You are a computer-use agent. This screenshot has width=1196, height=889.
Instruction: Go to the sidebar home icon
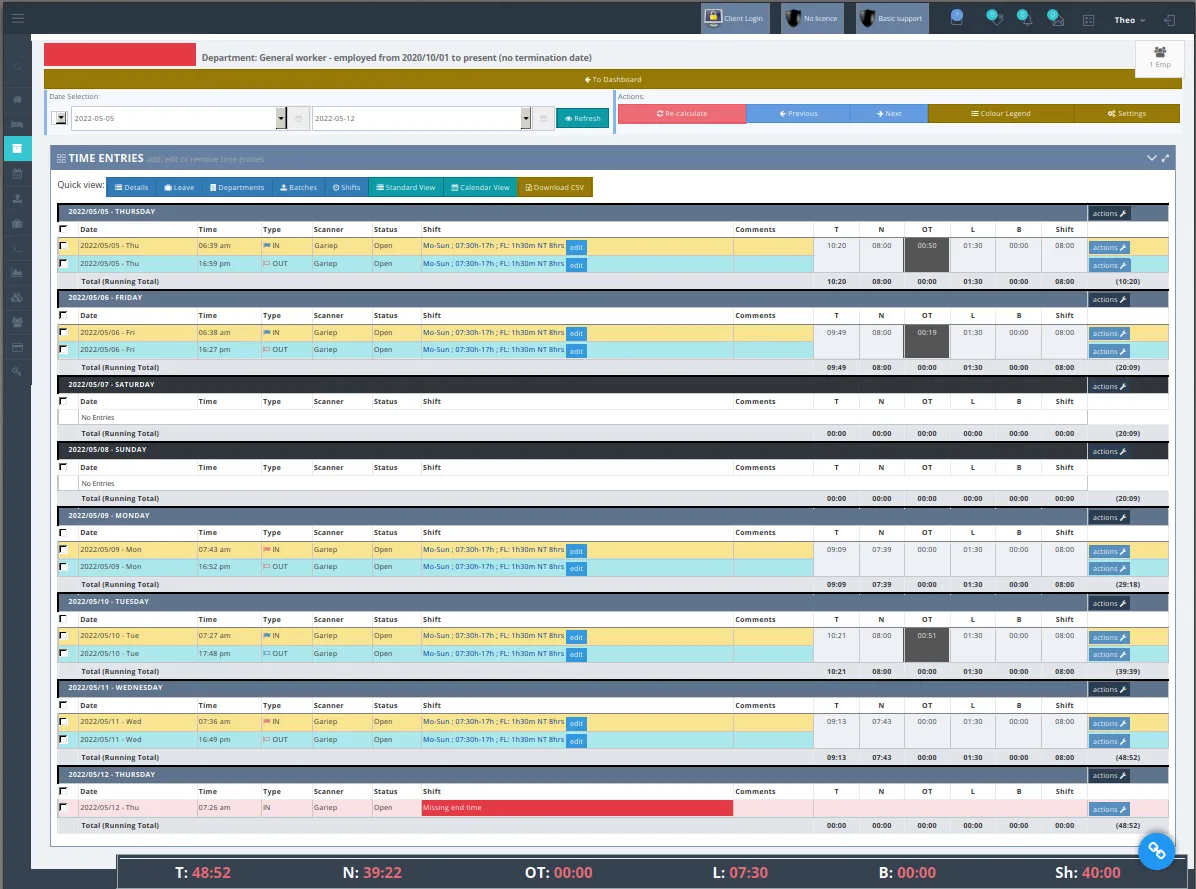tap(18, 99)
